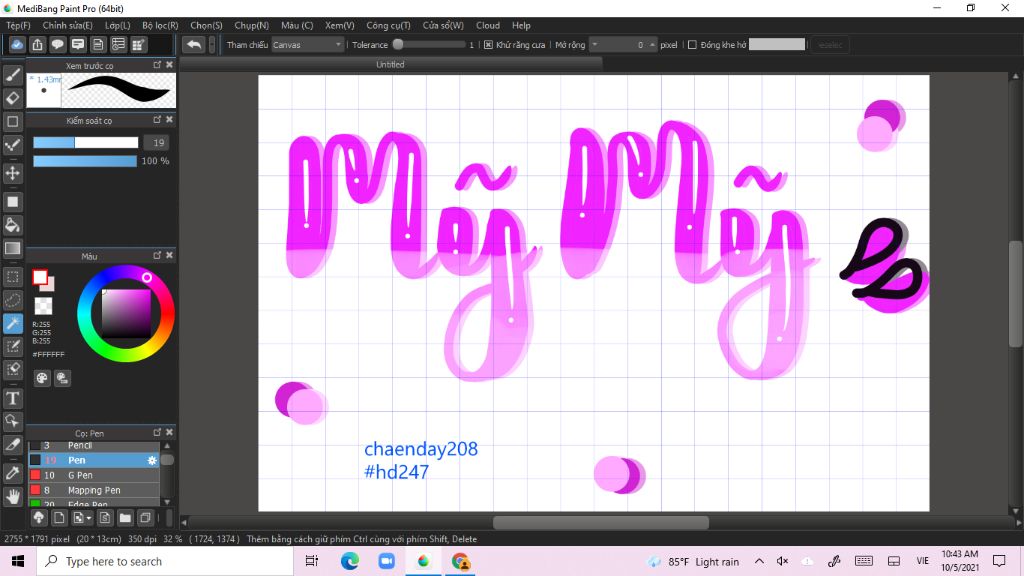Select the Eyedropper tool
Image resolution: width=1024 pixels, height=576 pixels.
pyautogui.click(x=12, y=473)
